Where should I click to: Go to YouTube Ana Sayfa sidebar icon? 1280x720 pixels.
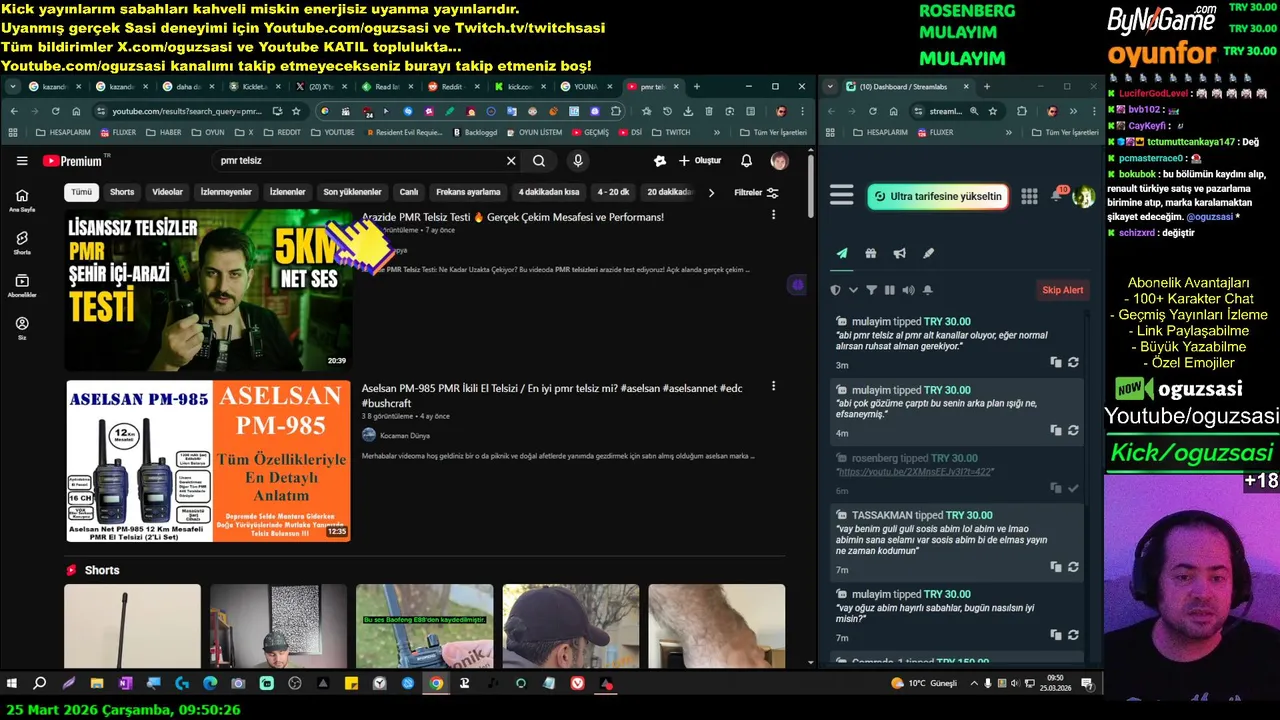(22, 200)
